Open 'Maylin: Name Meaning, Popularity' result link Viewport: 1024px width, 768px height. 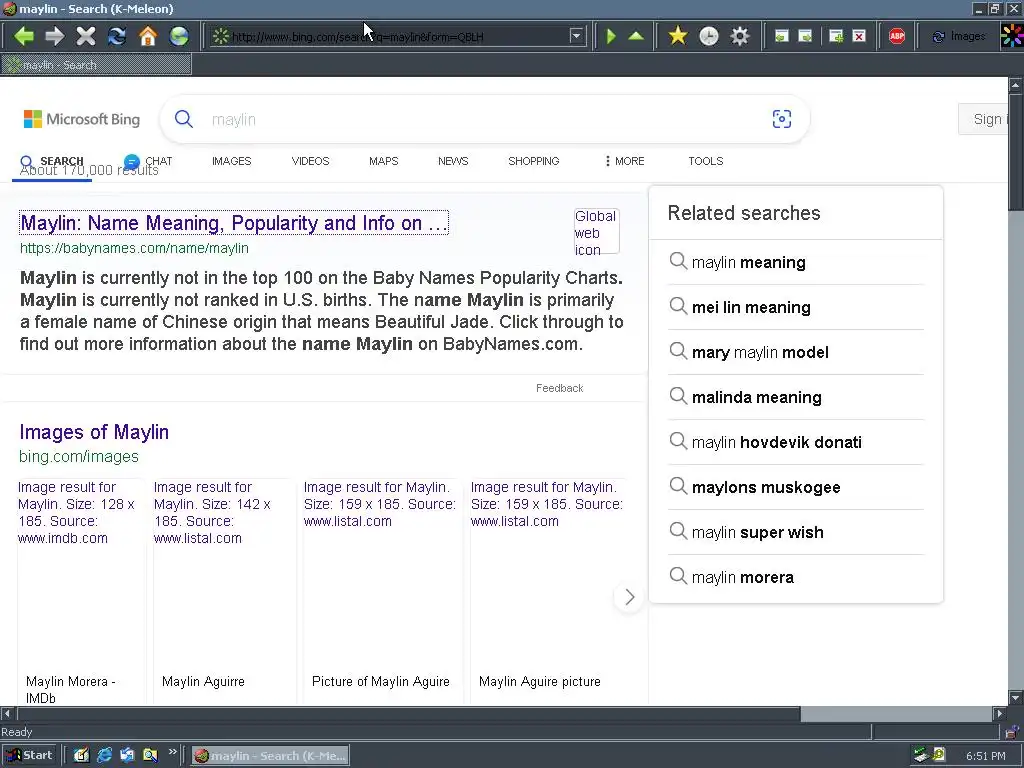click(234, 223)
